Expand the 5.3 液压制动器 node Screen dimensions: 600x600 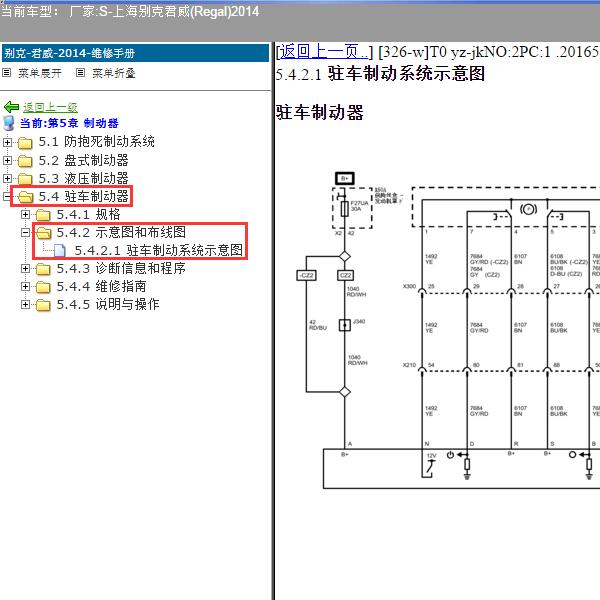point(7,178)
